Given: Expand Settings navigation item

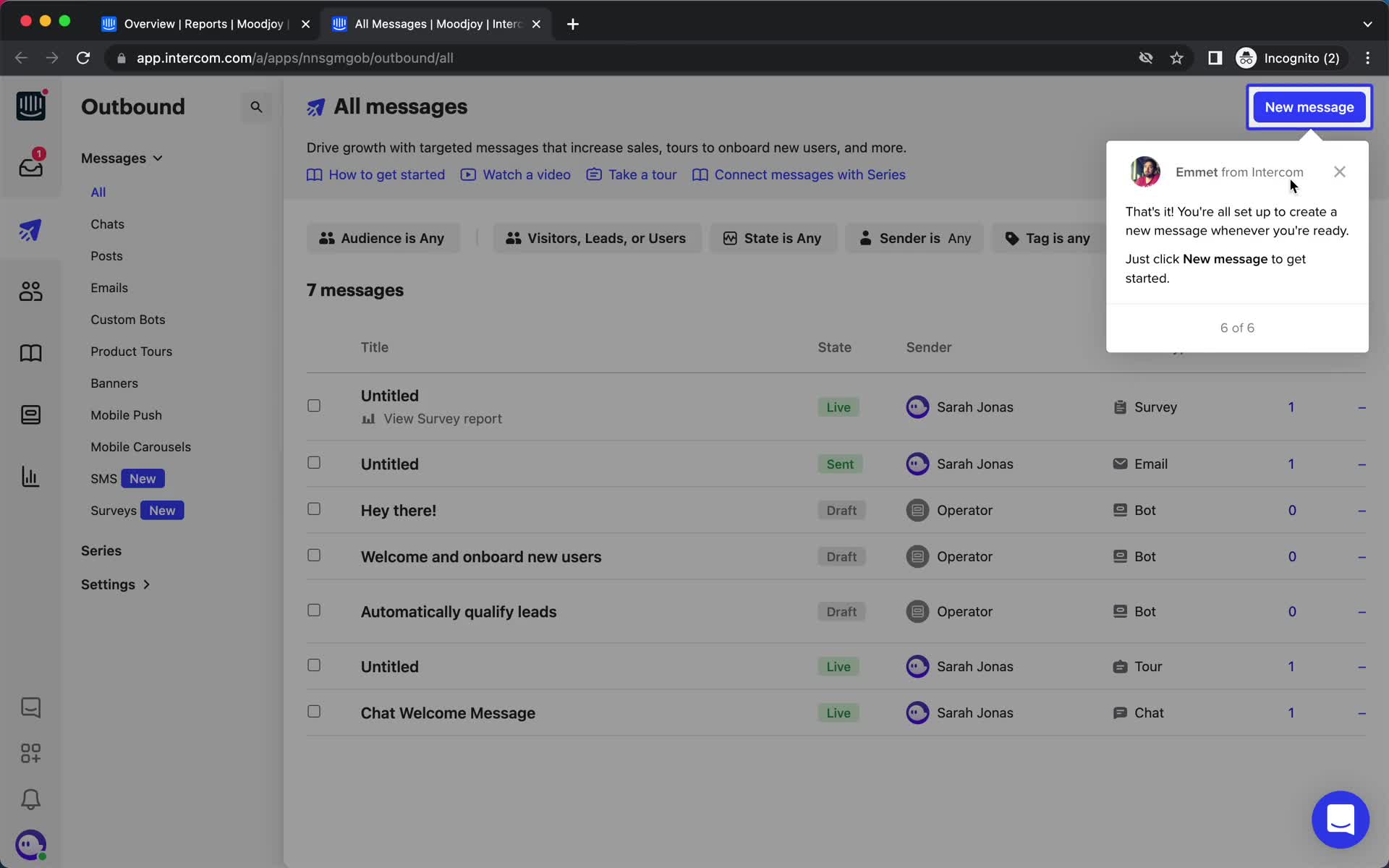Looking at the screenshot, I should [115, 584].
